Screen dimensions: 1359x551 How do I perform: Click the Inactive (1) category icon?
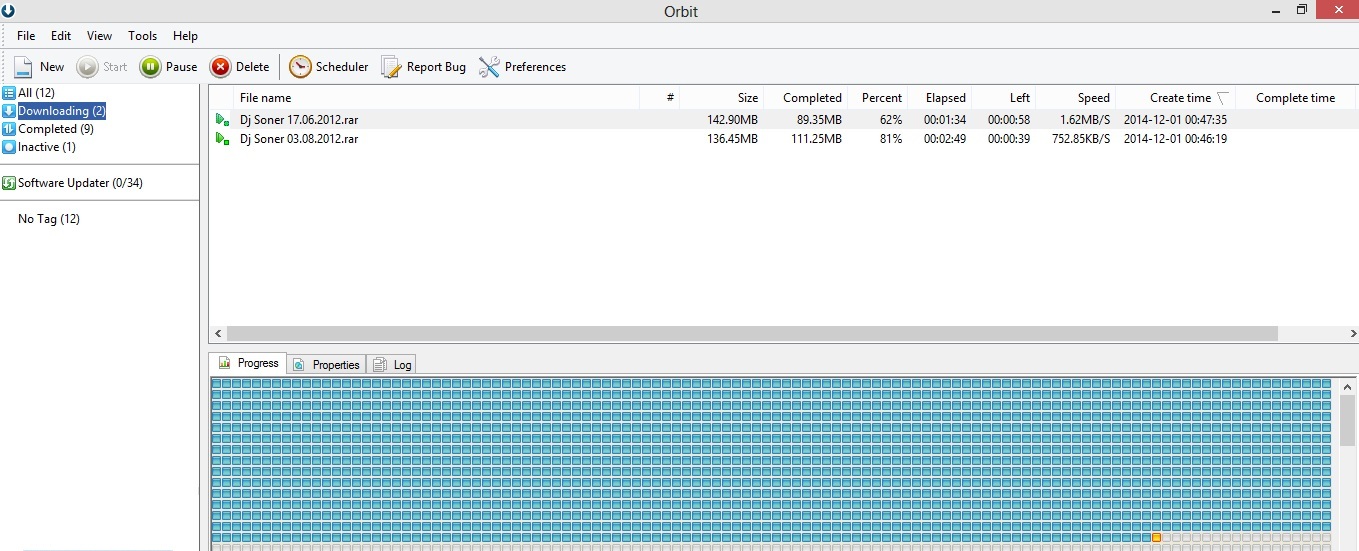pyautogui.click(x=9, y=147)
